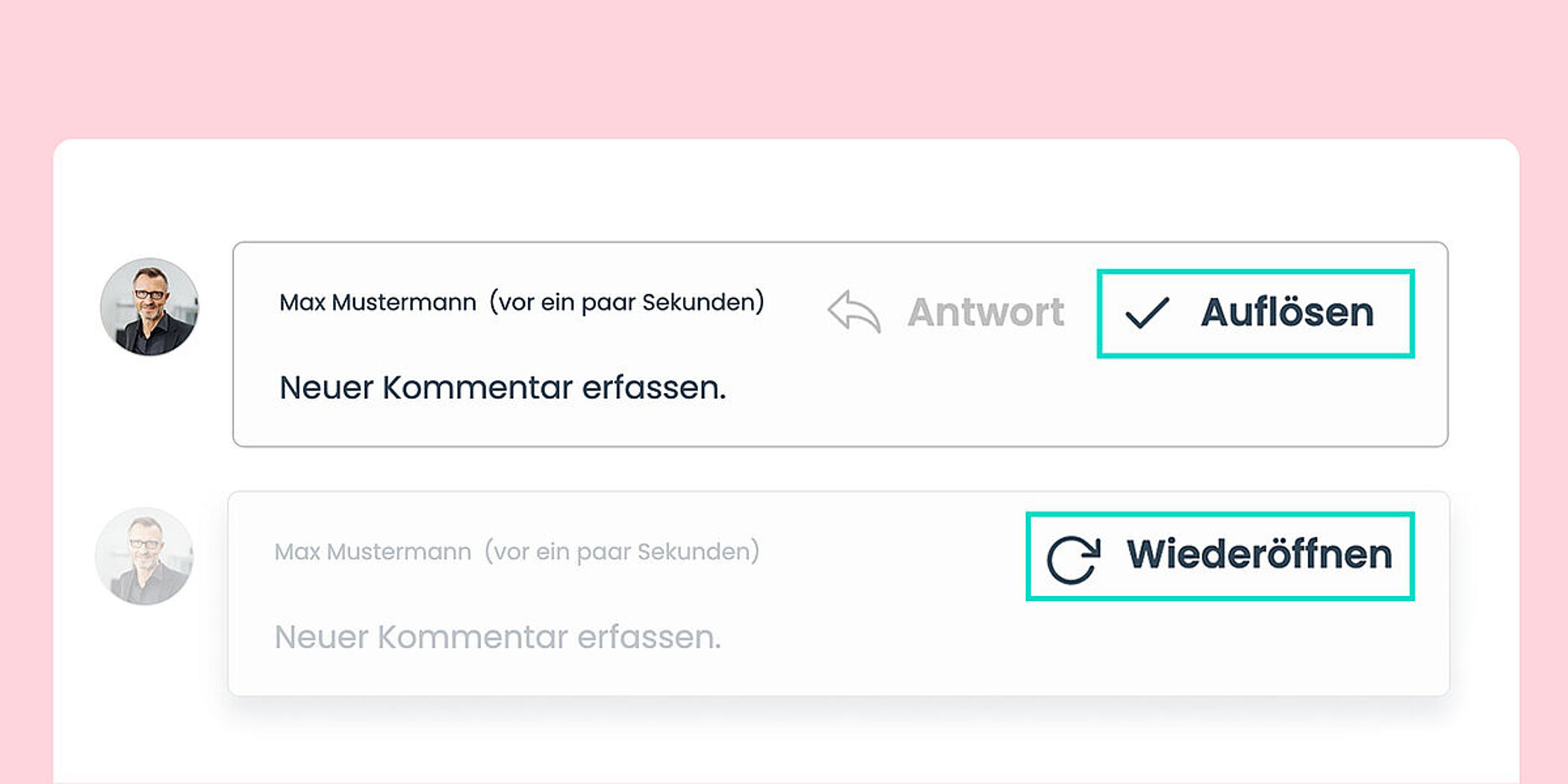Click the Wiederöffnen label text
This screenshot has height=784, width=1568.
click(1259, 555)
